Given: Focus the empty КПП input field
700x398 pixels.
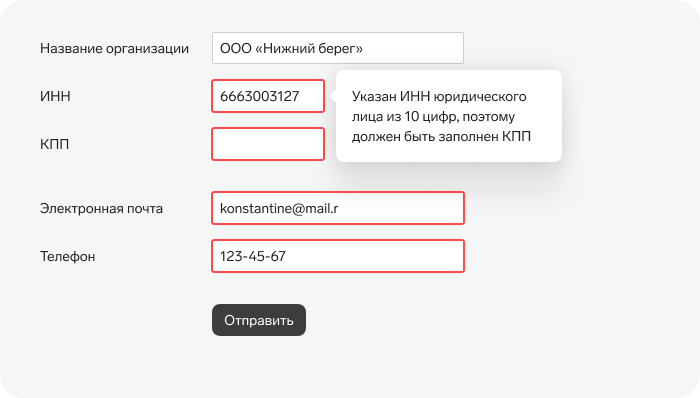Looking at the screenshot, I should click(268, 144).
